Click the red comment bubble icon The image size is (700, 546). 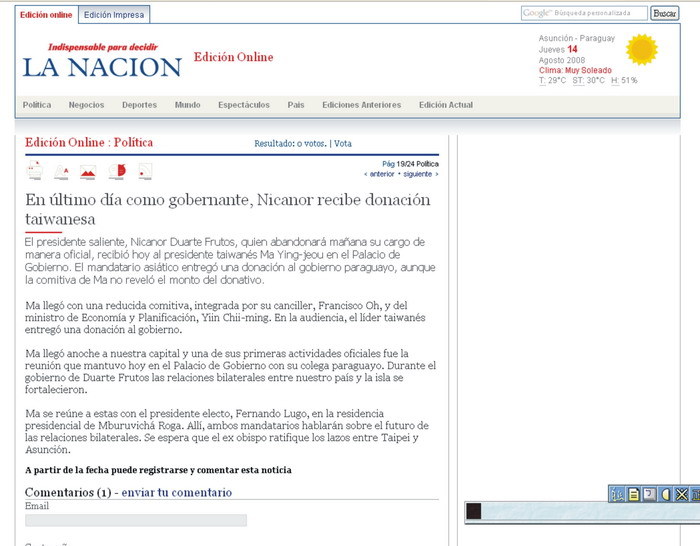[117, 171]
